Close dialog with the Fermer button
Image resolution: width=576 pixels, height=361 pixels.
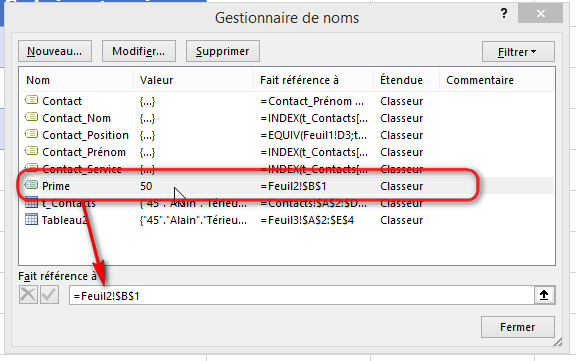pyautogui.click(x=518, y=327)
